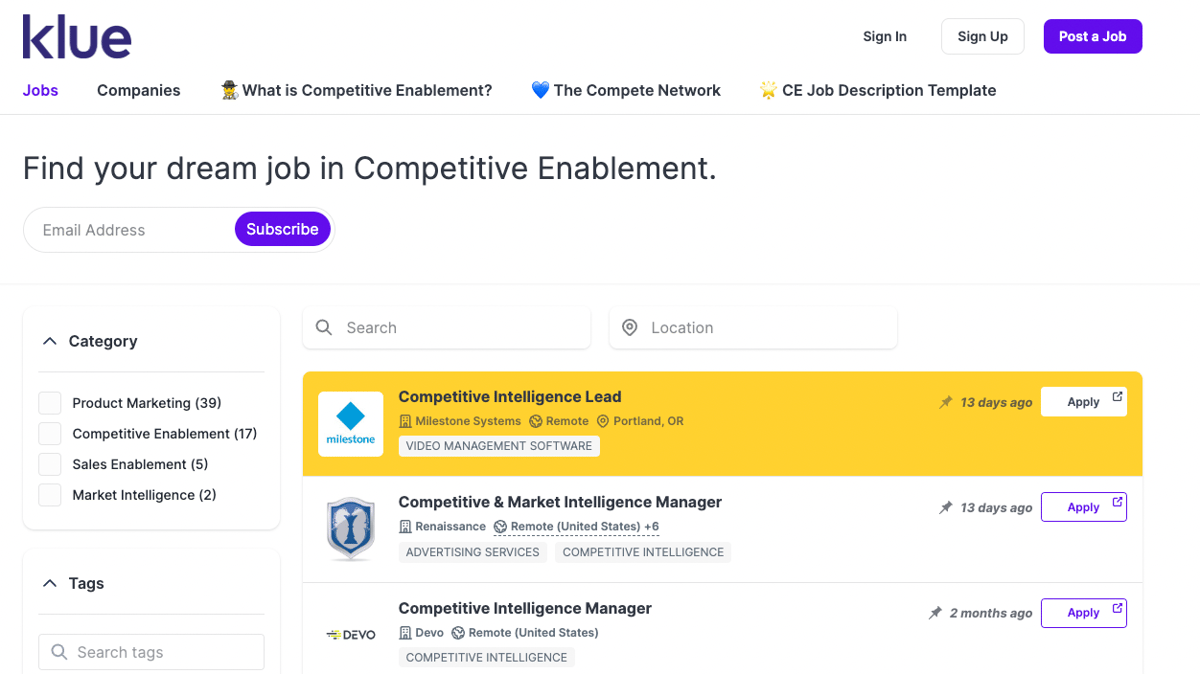Click the VIDEO MANAGEMENT SOFTWARE tag
Image resolution: width=1200 pixels, height=674 pixels.
pos(498,445)
